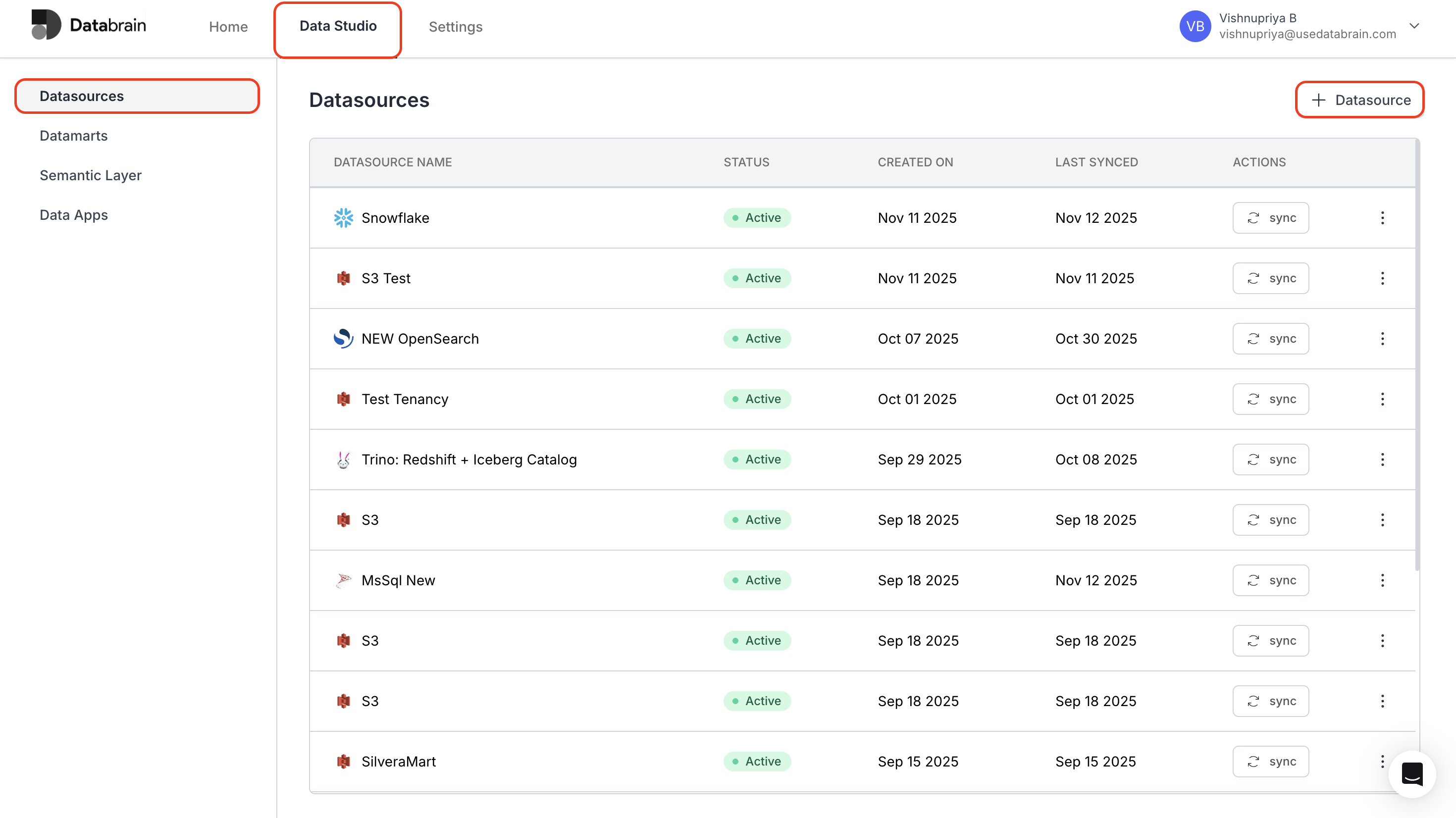Open the chat support widget icon
Screen dimensions: 1456x818
coord(1412,774)
